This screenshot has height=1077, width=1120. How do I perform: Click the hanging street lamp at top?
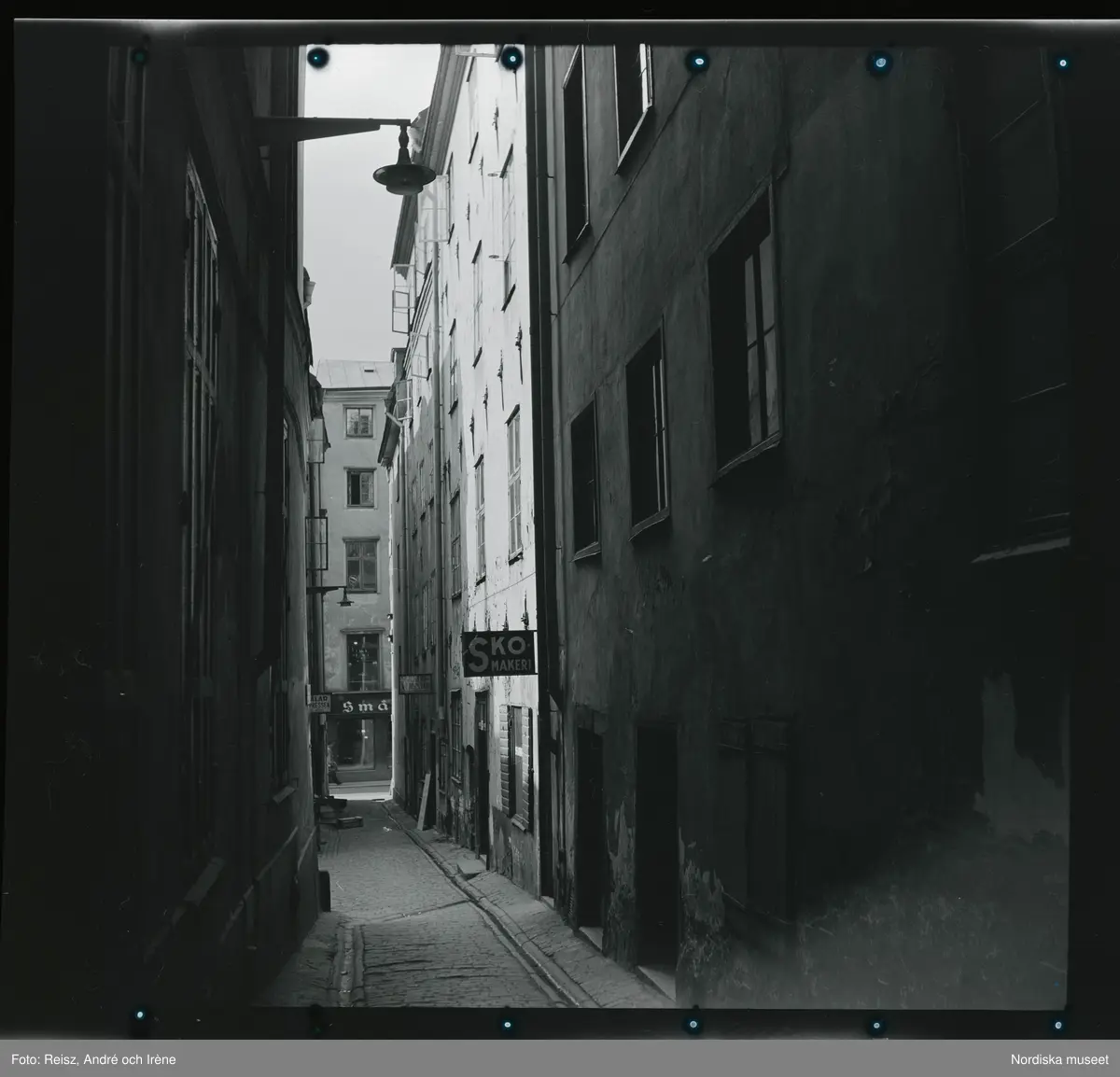coord(403,173)
